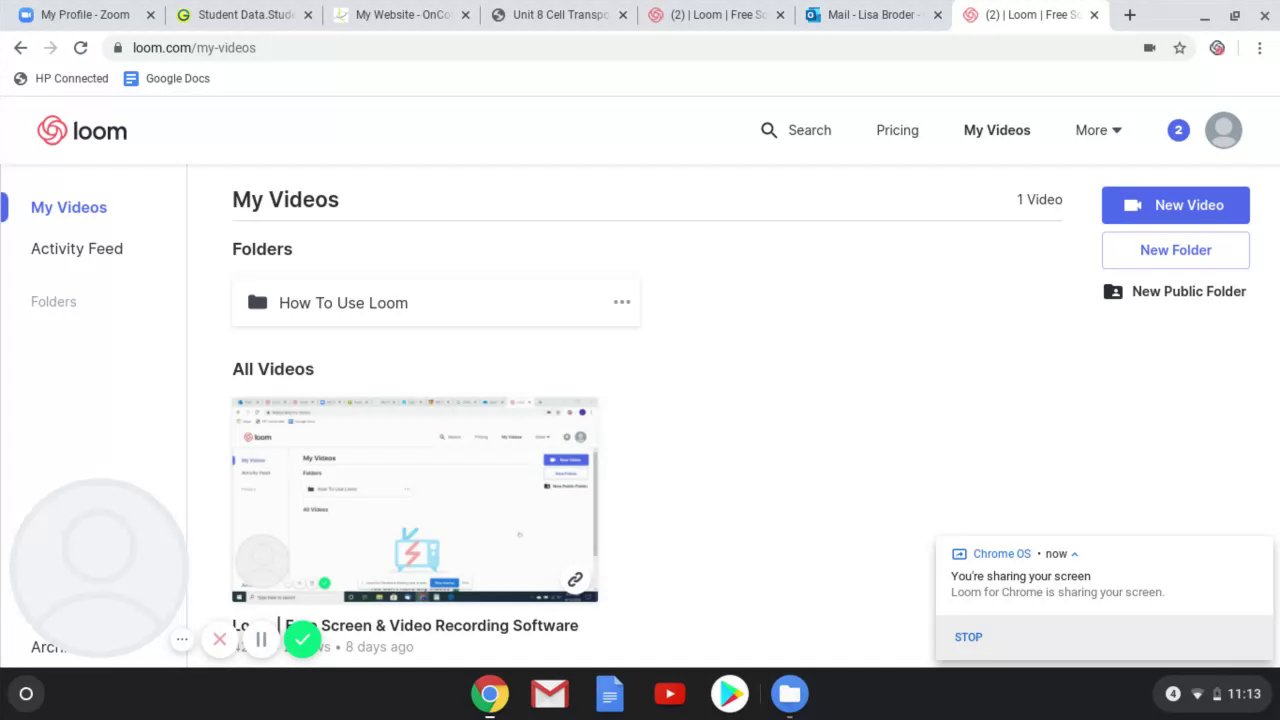
Task: Open options for How To Use Loom folder
Action: (622, 302)
